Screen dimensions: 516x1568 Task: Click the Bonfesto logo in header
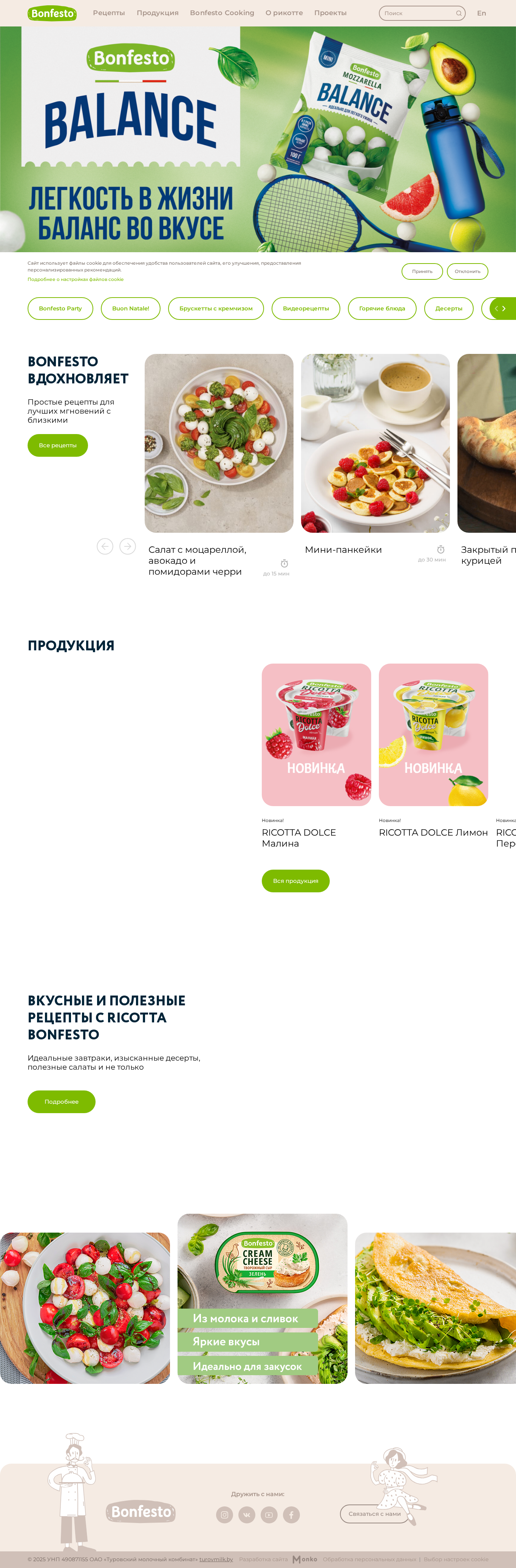[52, 13]
